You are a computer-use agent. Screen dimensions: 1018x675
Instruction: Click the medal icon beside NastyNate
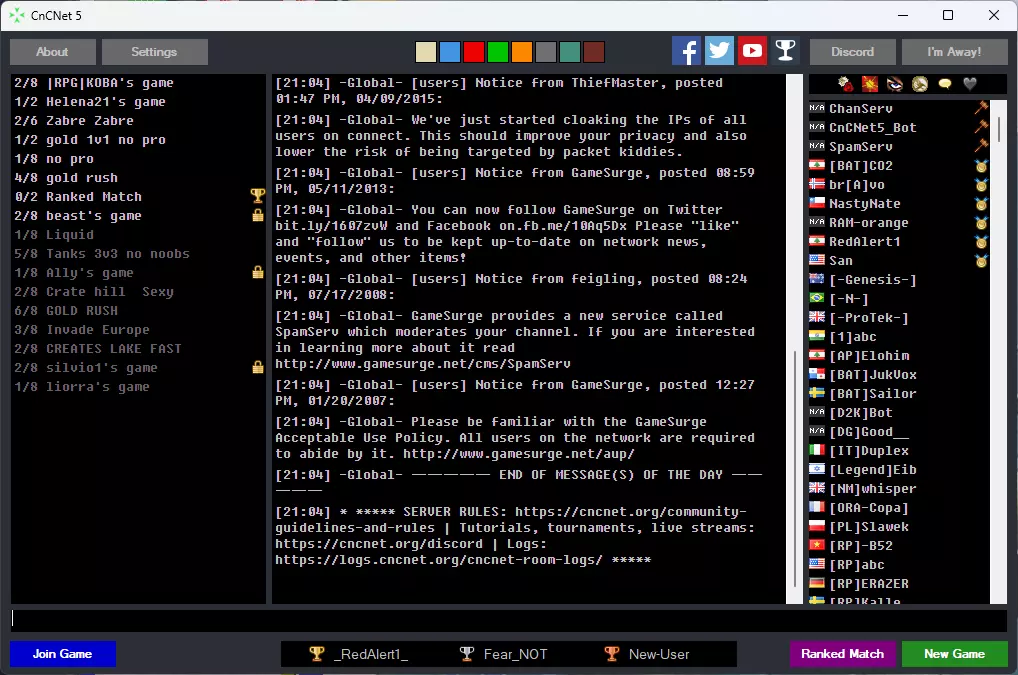coord(981,204)
